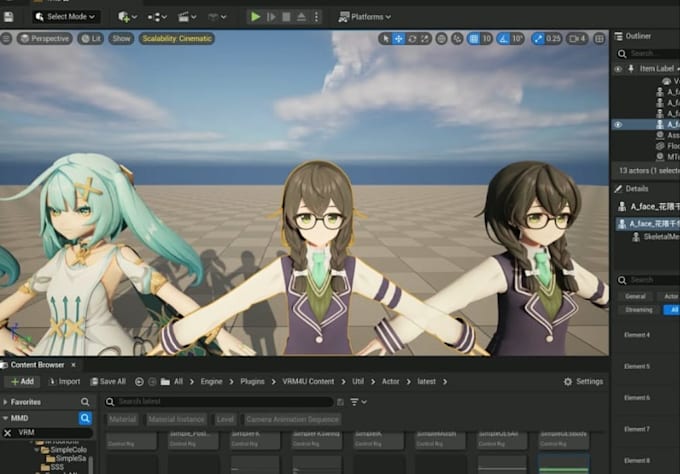Click the Skip/Advance frame button

click(271, 17)
